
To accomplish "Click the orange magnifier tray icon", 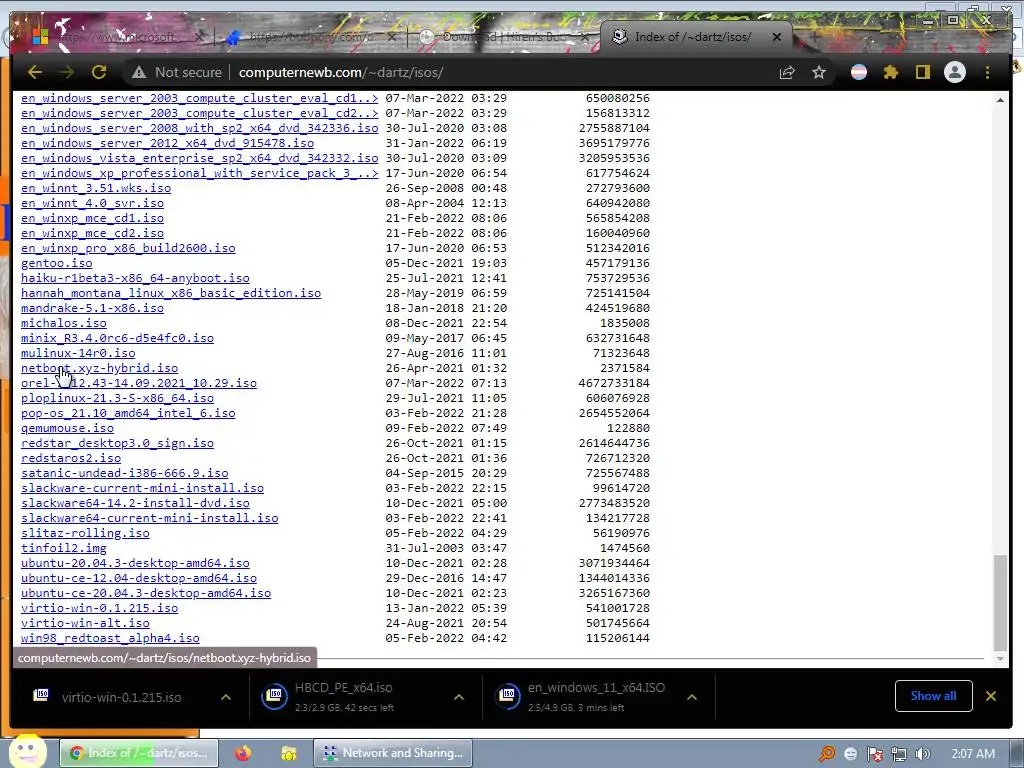I will (x=827, y=754).
